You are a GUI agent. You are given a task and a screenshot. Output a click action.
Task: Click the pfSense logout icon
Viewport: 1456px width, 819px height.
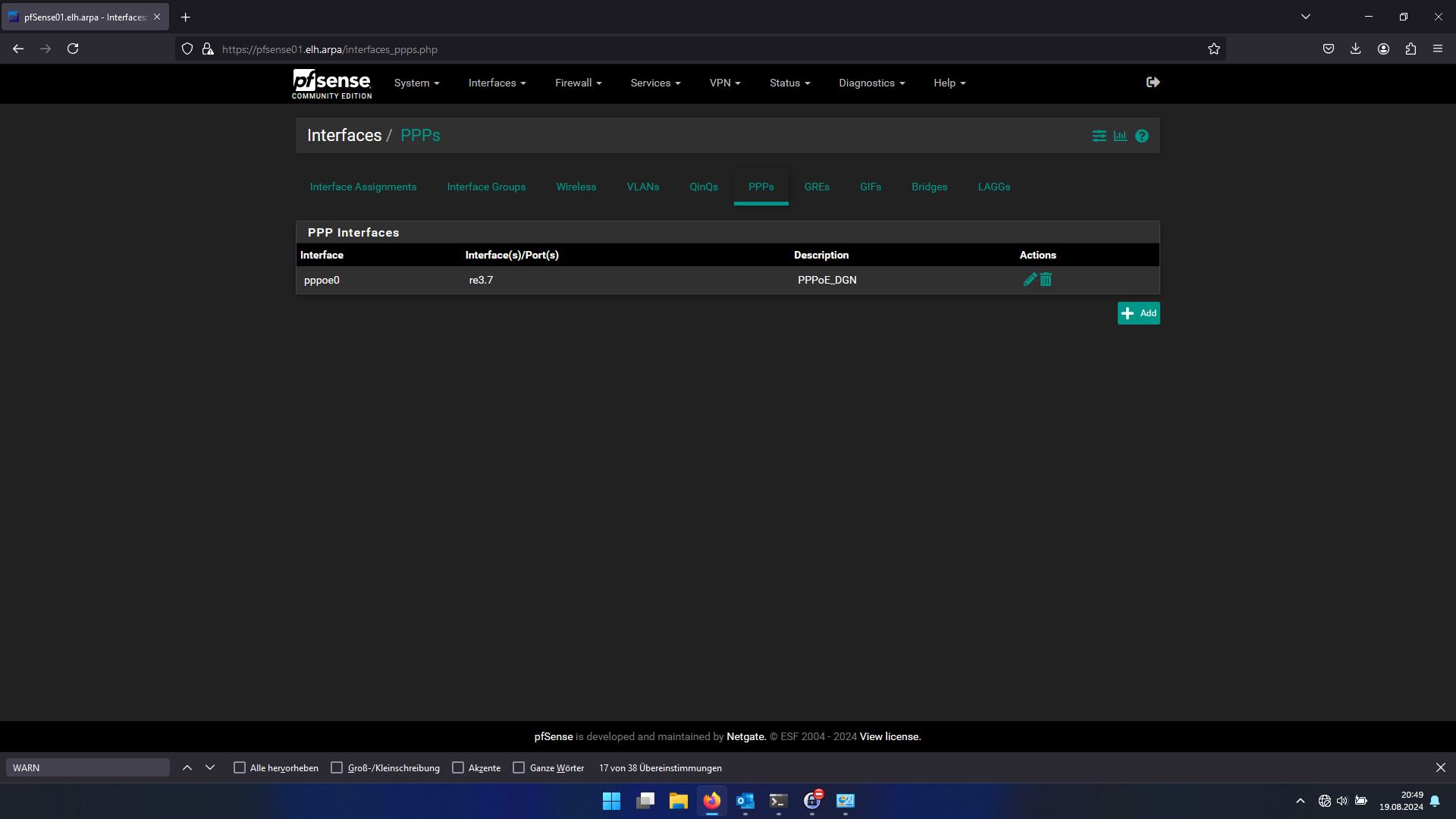[1153, 83]
